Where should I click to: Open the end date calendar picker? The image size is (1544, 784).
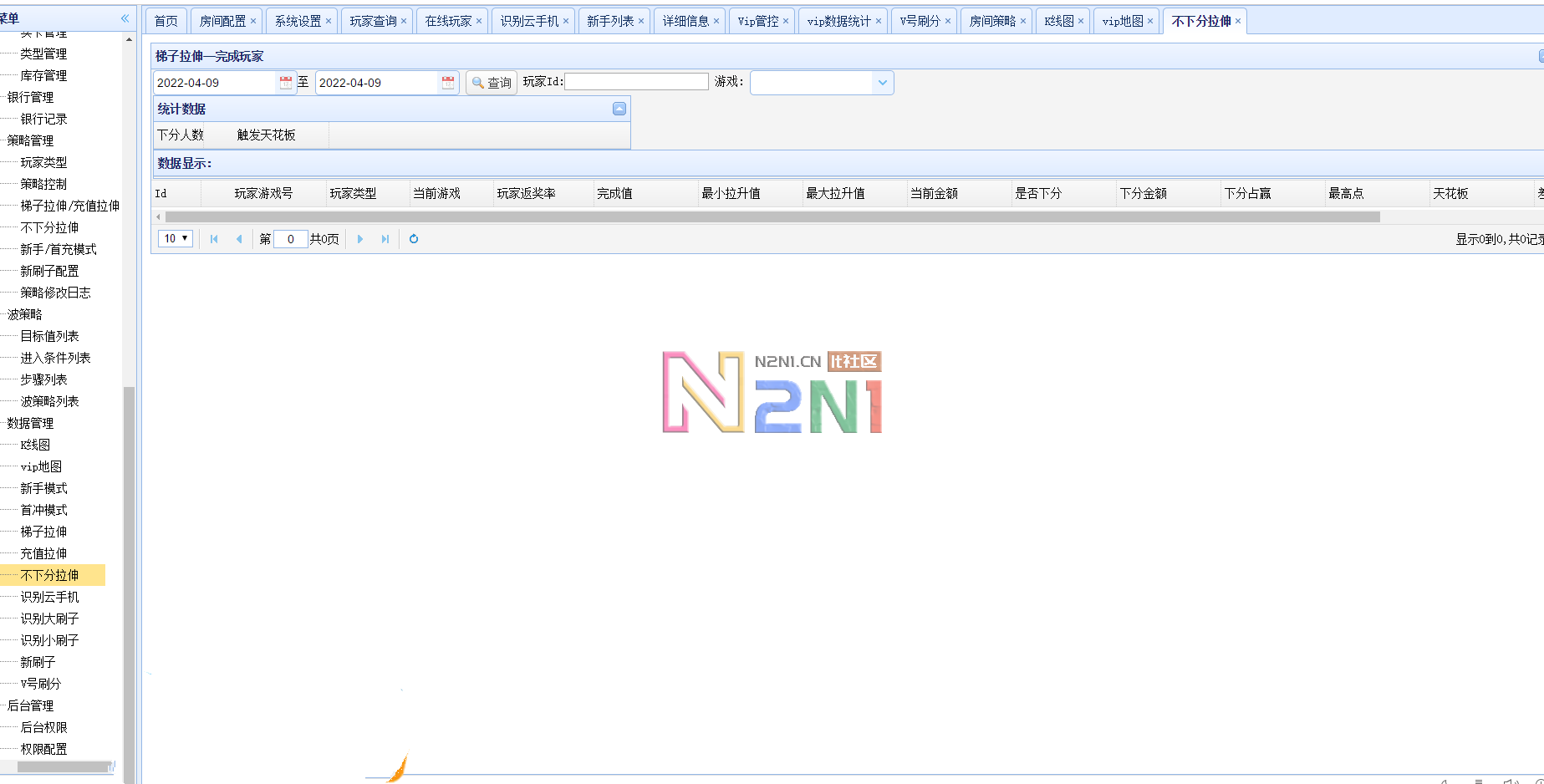point(448,83)
